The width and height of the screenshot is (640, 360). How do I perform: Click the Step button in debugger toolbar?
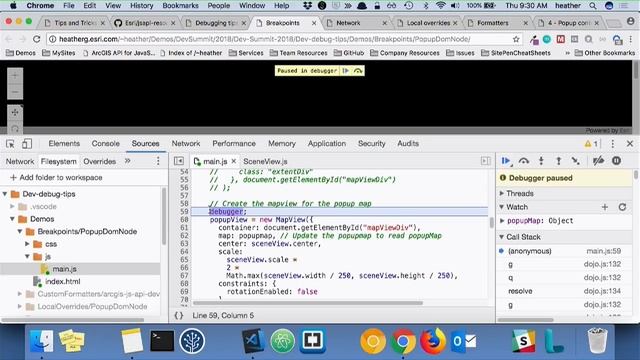coord(576,161)
